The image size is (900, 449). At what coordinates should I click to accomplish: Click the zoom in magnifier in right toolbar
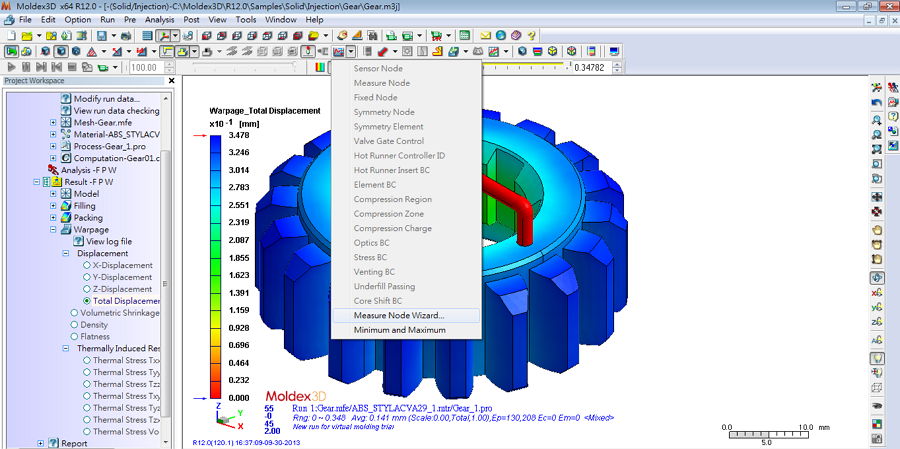click(876, 120)
